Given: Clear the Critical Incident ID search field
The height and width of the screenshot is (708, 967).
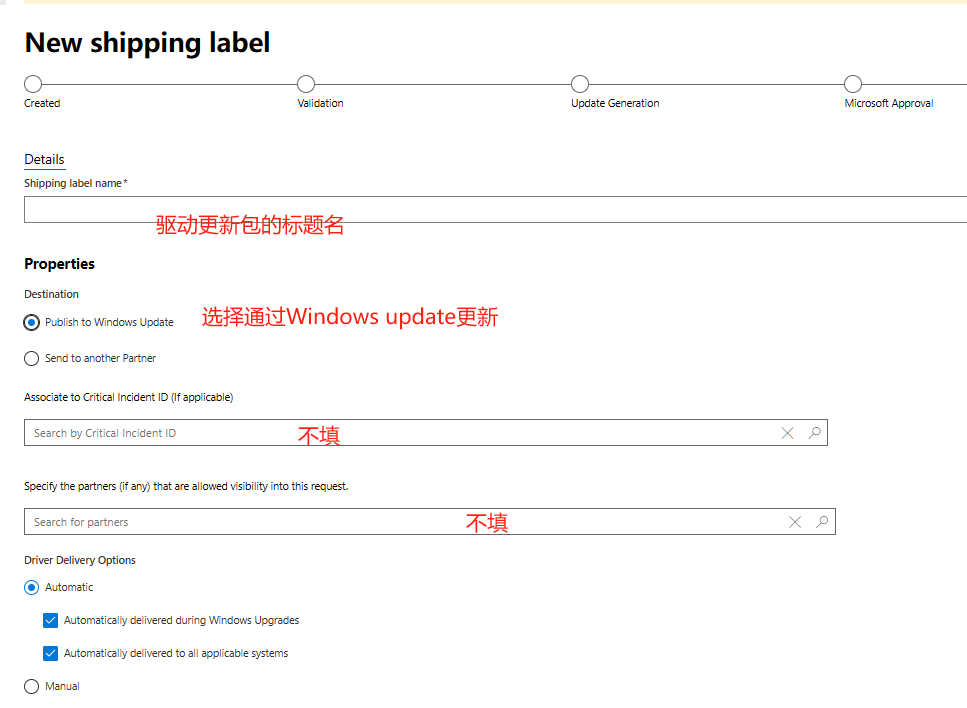Looking at the screenshot, I should pos(788,433).
